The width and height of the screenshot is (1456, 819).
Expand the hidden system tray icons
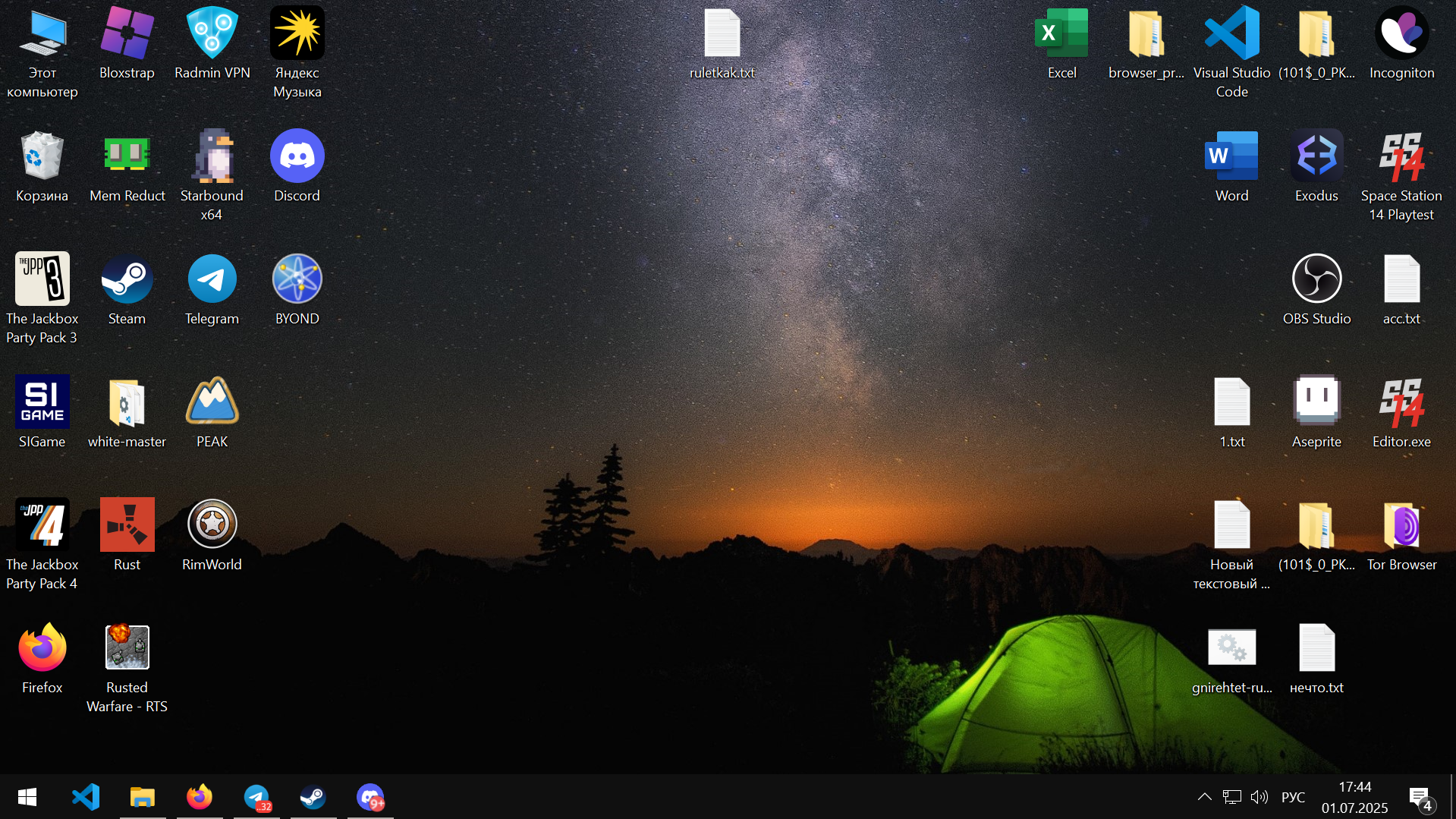click(x=1204, y=797)
